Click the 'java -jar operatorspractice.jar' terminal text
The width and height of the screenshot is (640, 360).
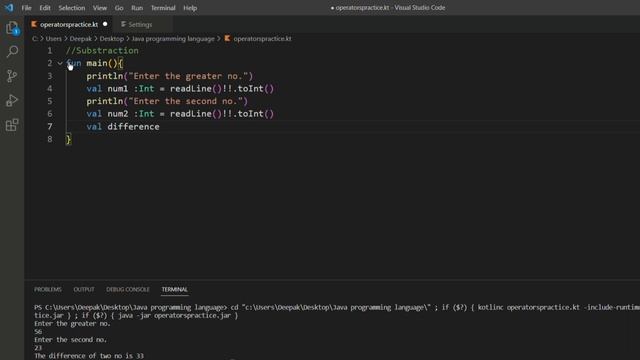pyautogui.click(x=175, y=316)
